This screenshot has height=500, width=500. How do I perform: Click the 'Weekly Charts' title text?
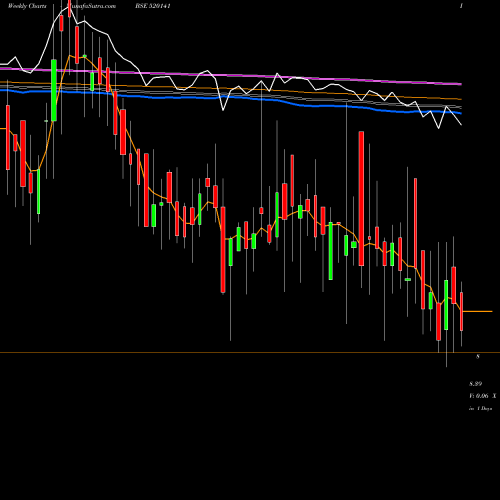[27, 6]
